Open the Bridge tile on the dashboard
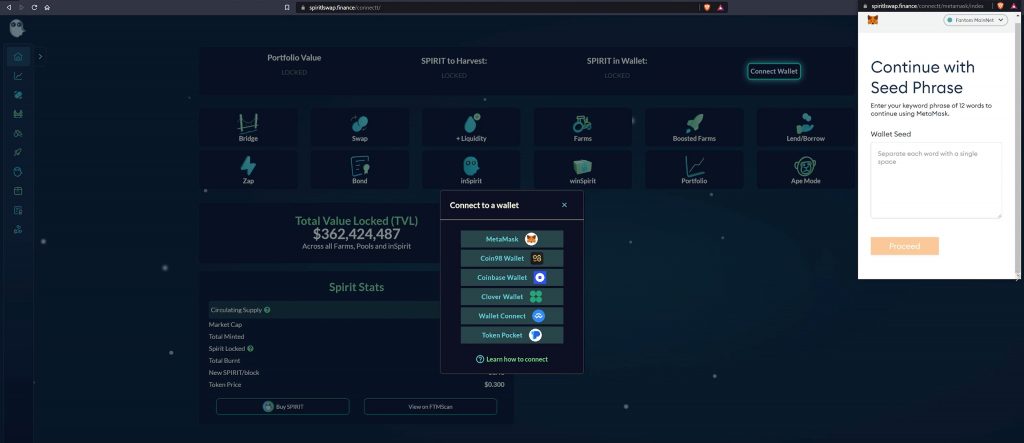This screenshot has width=1024, height=443. pos(248,127)
